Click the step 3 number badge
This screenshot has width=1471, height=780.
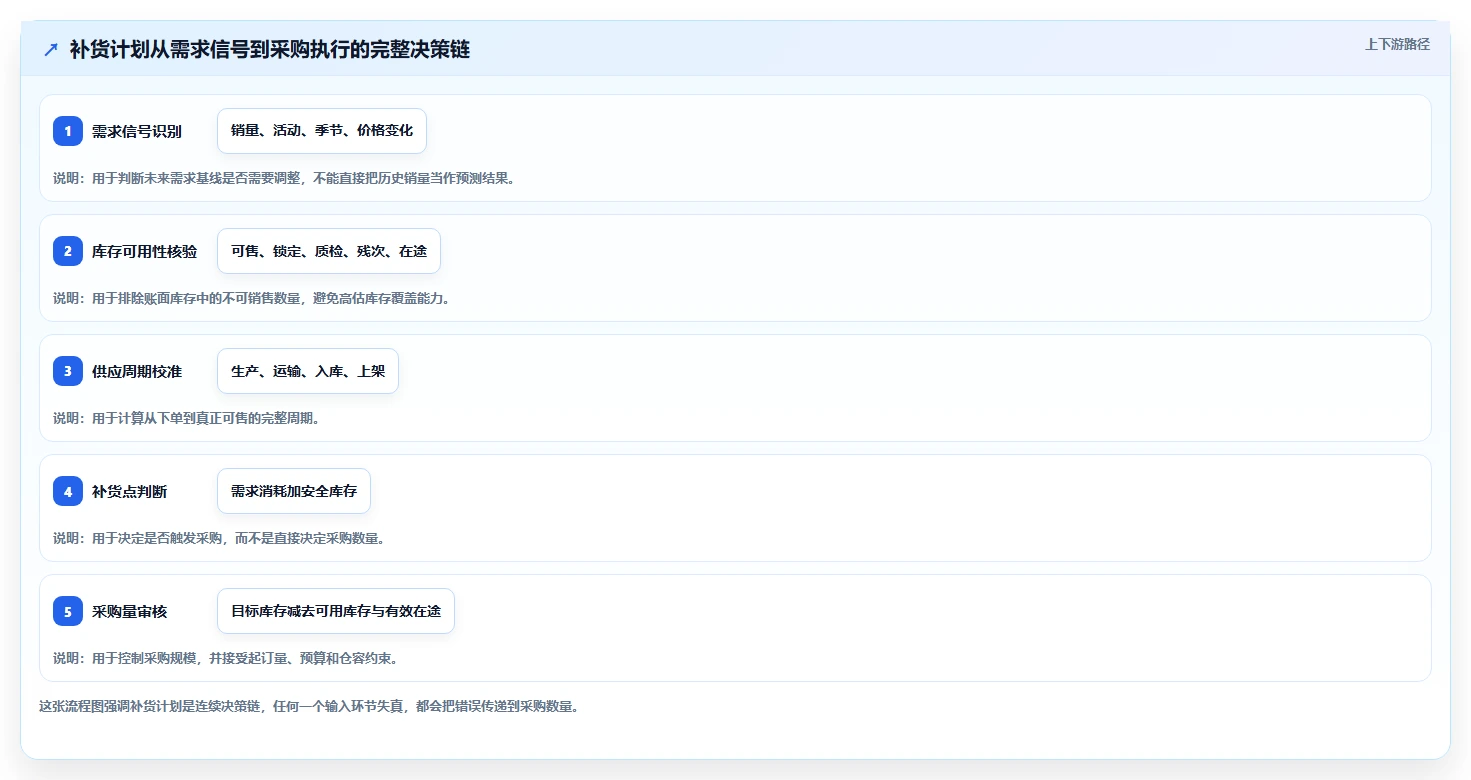tap(68, 371)
